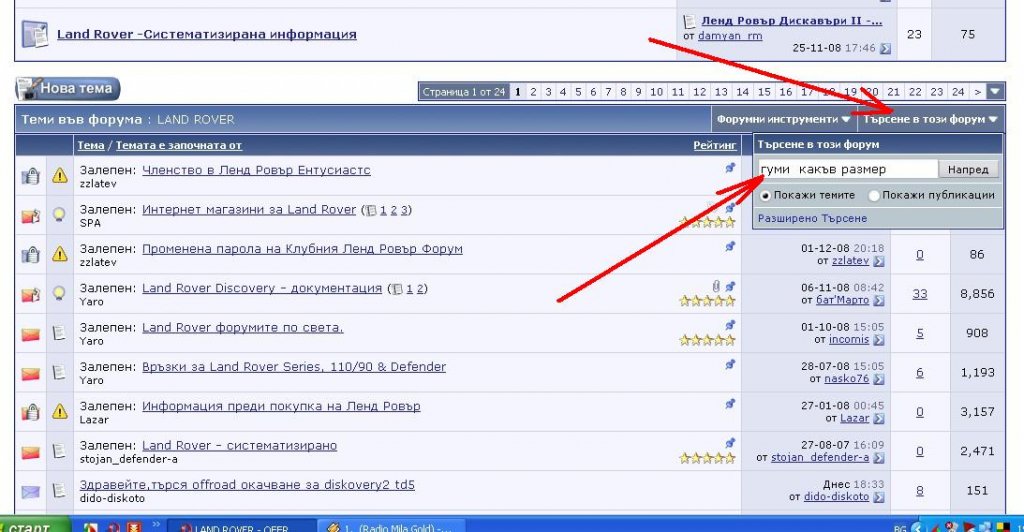The image size is (1024, 532).
Task: Open page 3 of Интернет магазини topic
Action: point(405,210)
